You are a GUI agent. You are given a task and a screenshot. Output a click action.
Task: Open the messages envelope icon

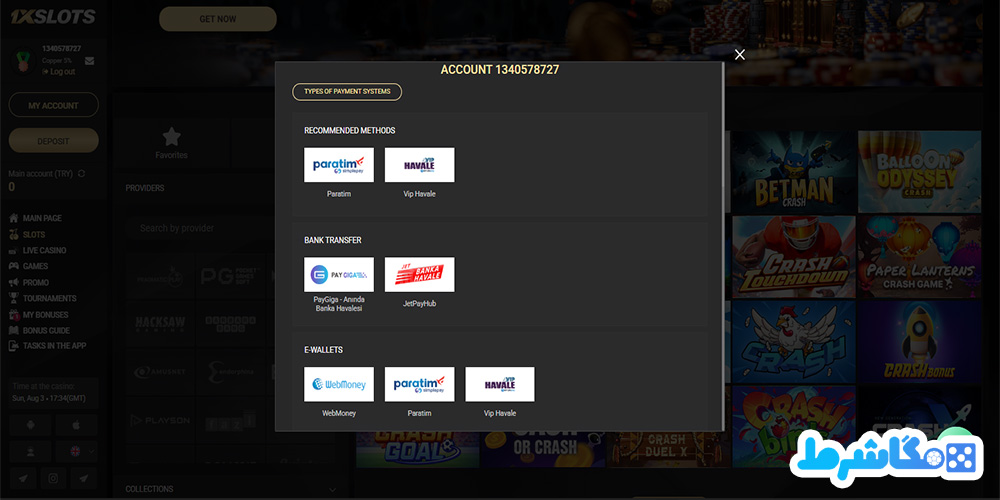[x=89, y=61]
